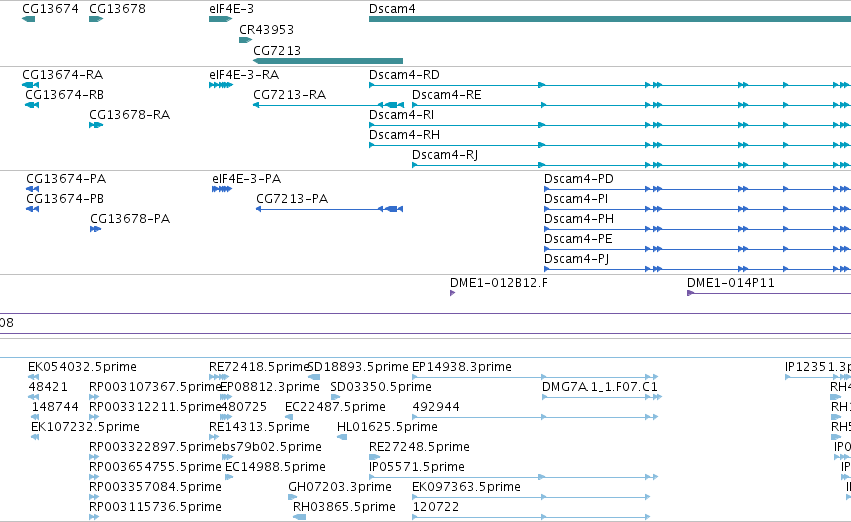The height and width of the screenshot is (522, 851).
Task: Open EST SD03350.5prime
Action: 380,387
